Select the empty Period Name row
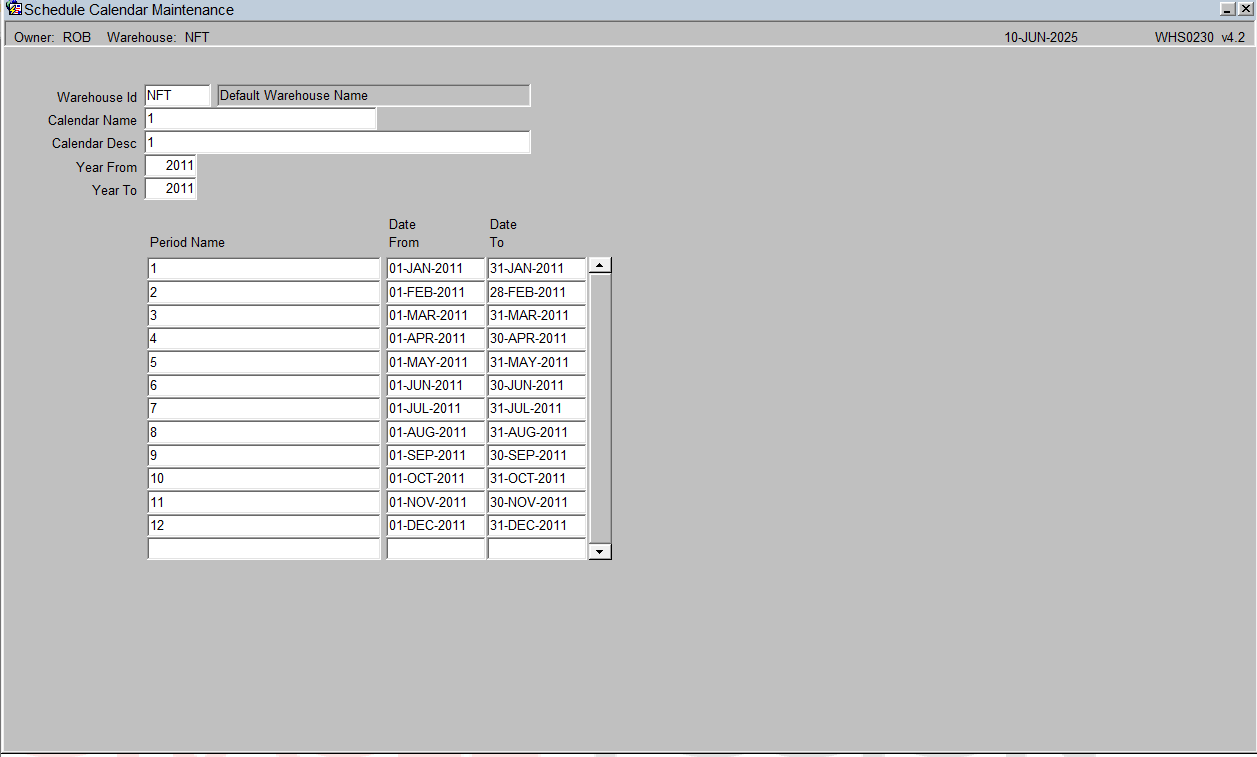 tap(264, 549)
